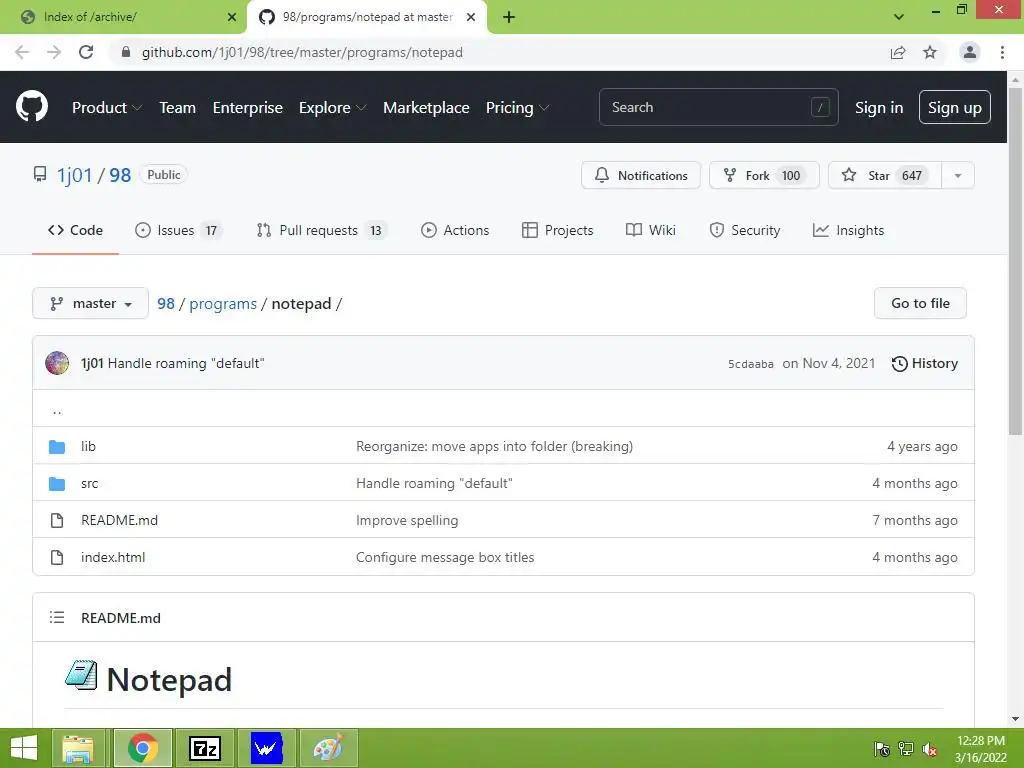Click the GitHub octocat logo
The width and height of the screenshot is (1024, 768).
click(x=32, y=106)
